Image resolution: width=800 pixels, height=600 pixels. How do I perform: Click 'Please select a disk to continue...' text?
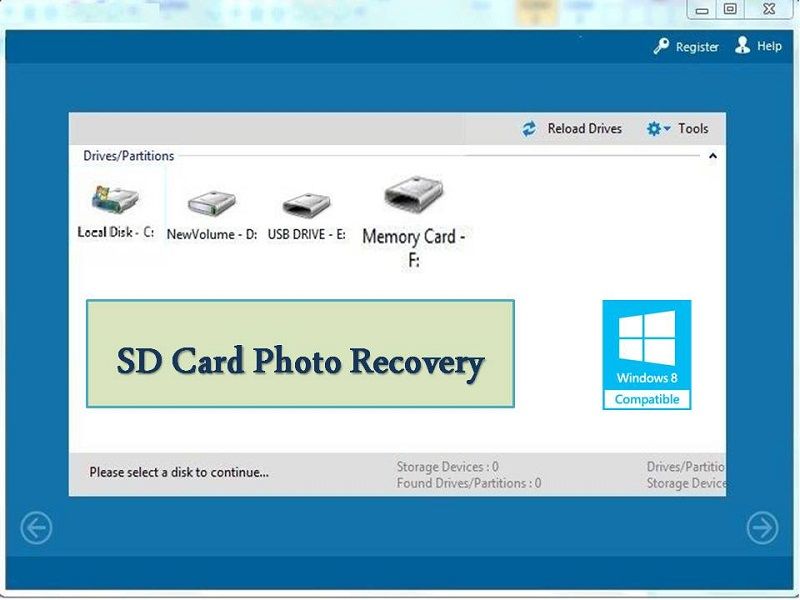[x=179, y=472]
